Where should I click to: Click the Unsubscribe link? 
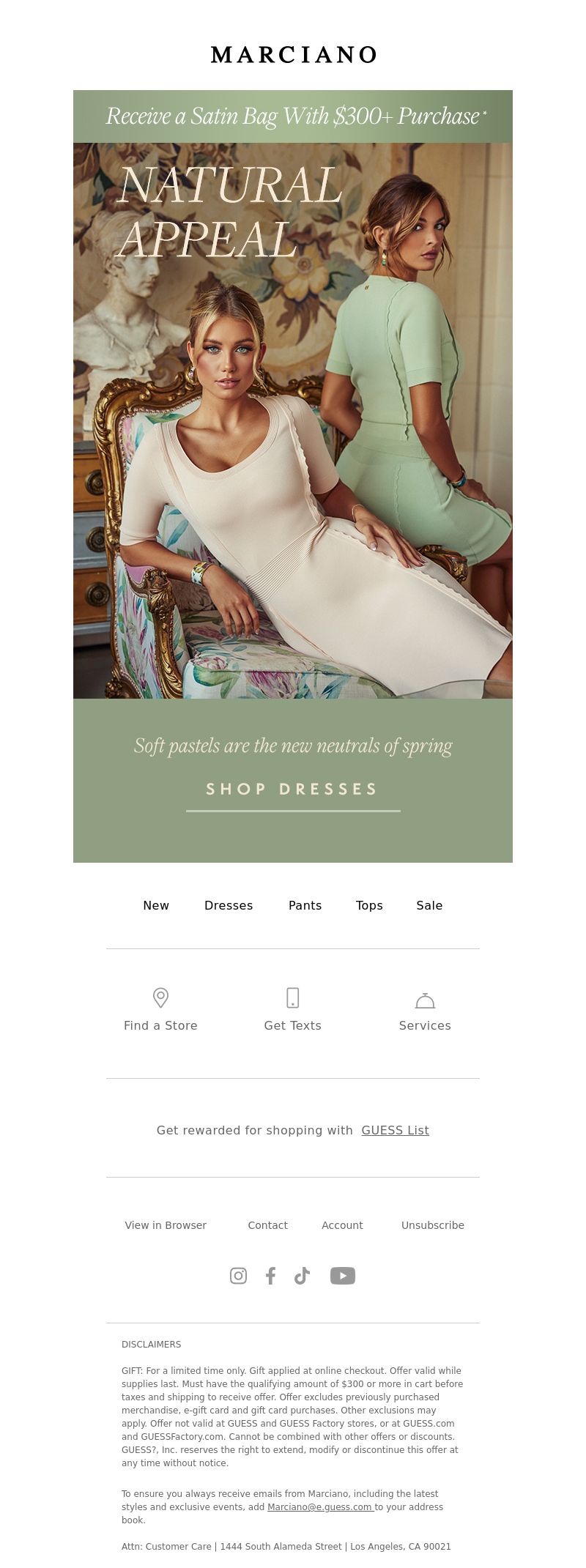click(433, 1225)
